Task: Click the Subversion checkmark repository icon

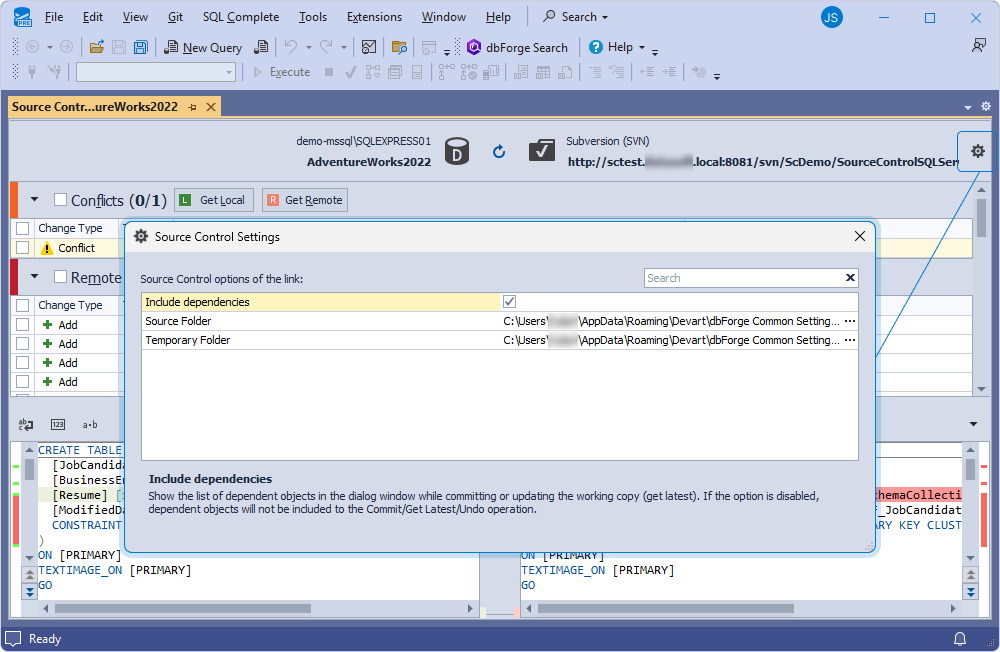Action: (542, 151)
